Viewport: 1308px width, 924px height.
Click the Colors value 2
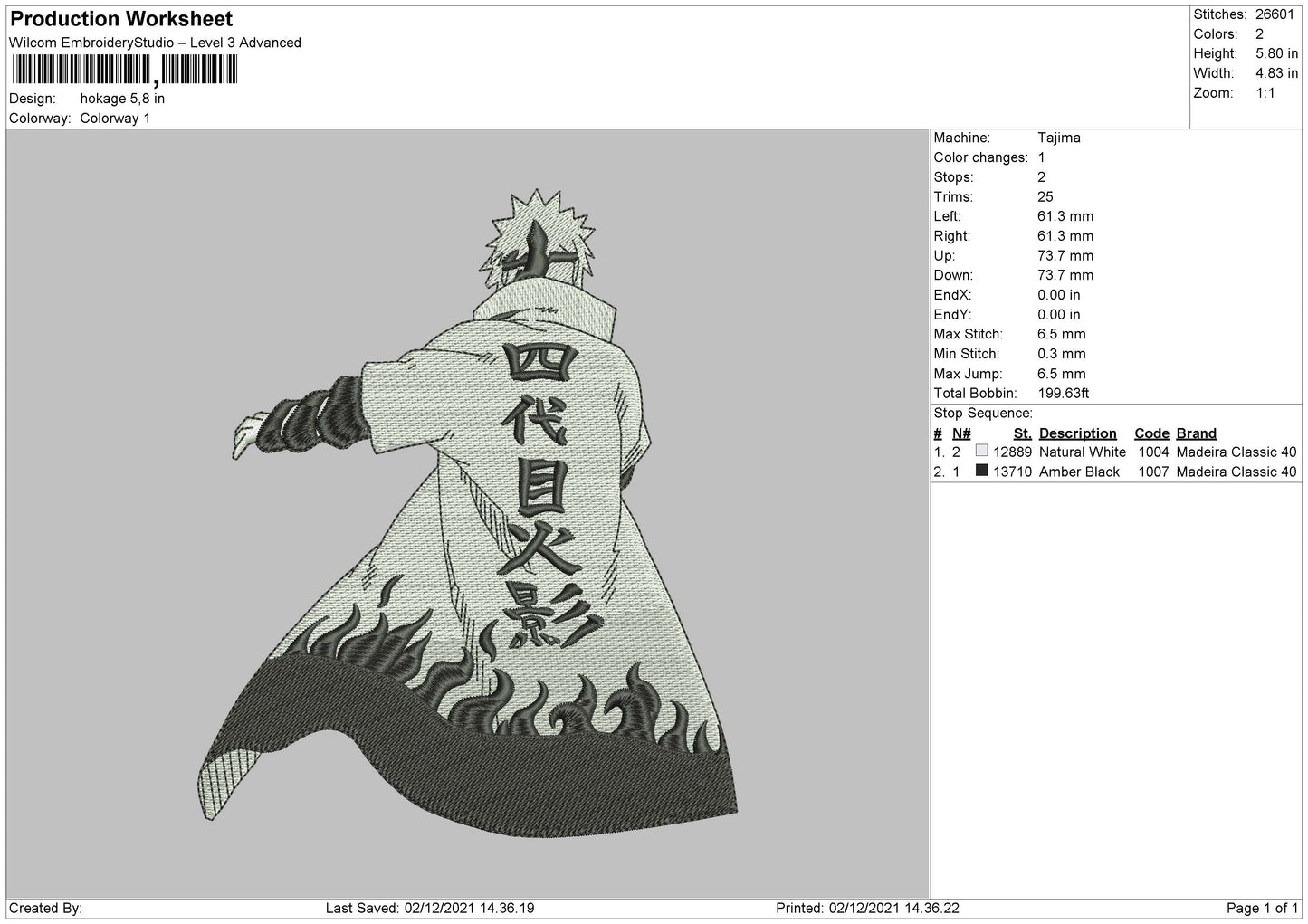[x=1259, y=34]
